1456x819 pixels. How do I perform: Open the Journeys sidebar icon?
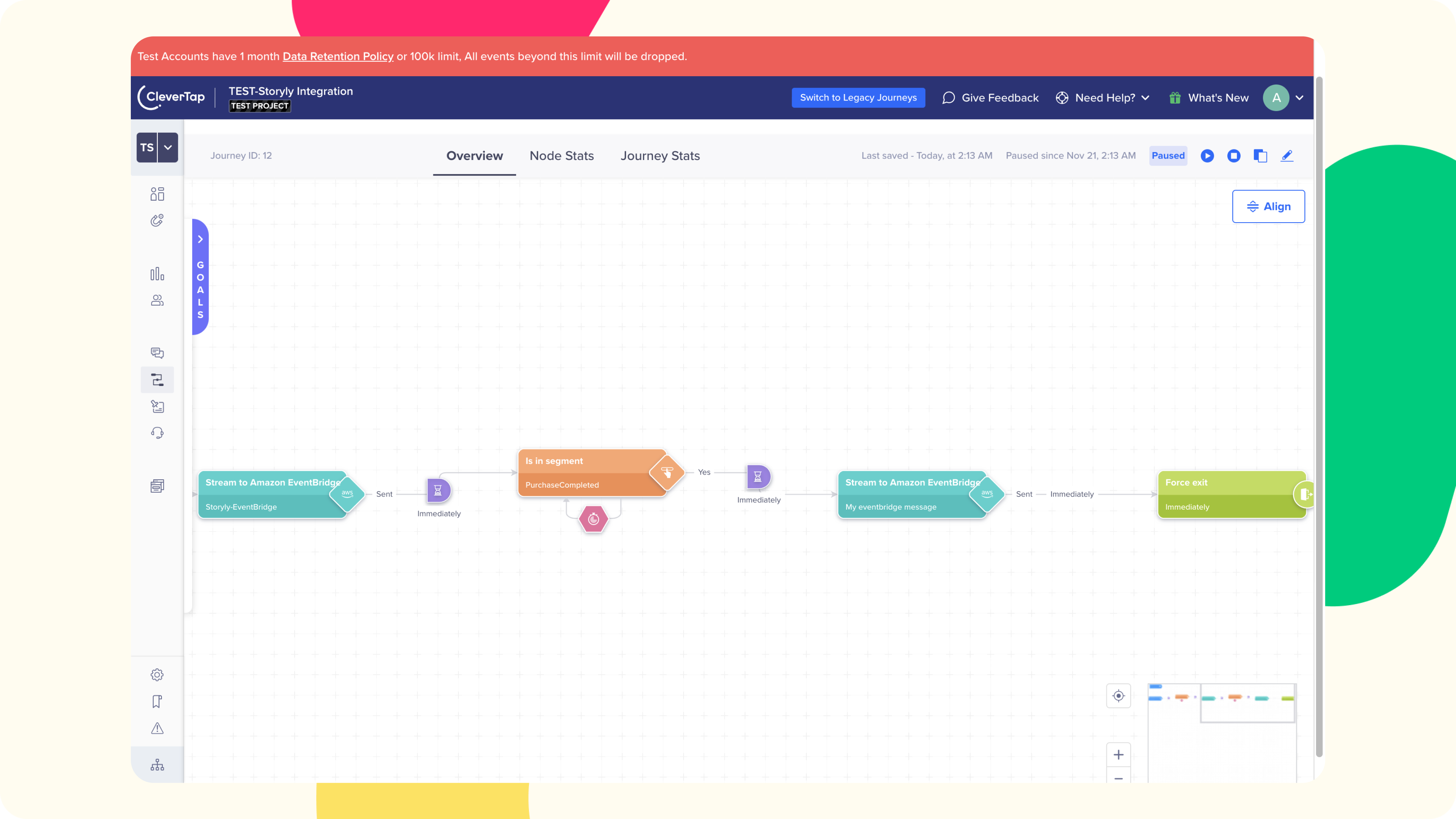coord(157,380)
